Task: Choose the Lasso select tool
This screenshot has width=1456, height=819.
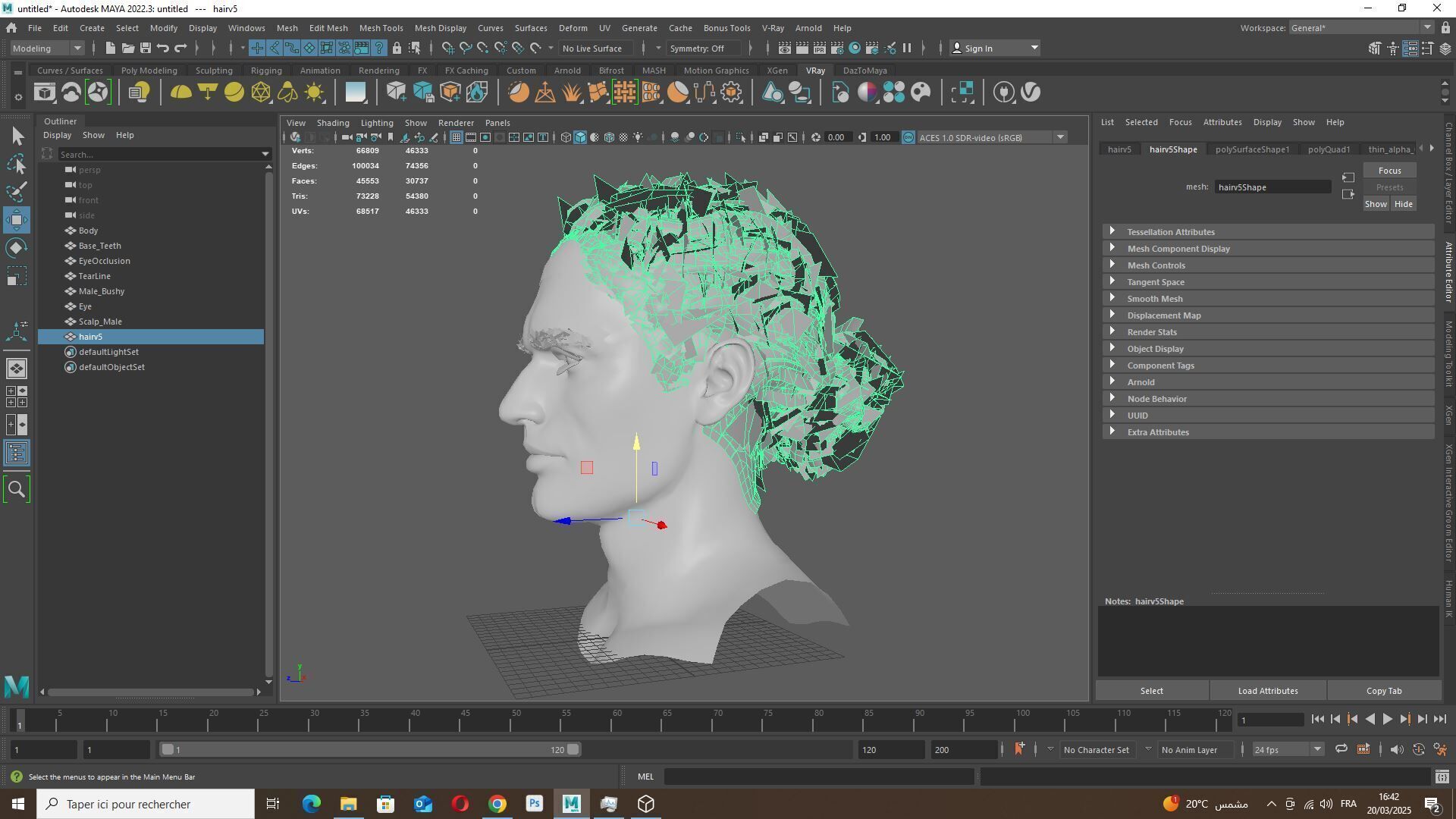Action: pos(17,164)
